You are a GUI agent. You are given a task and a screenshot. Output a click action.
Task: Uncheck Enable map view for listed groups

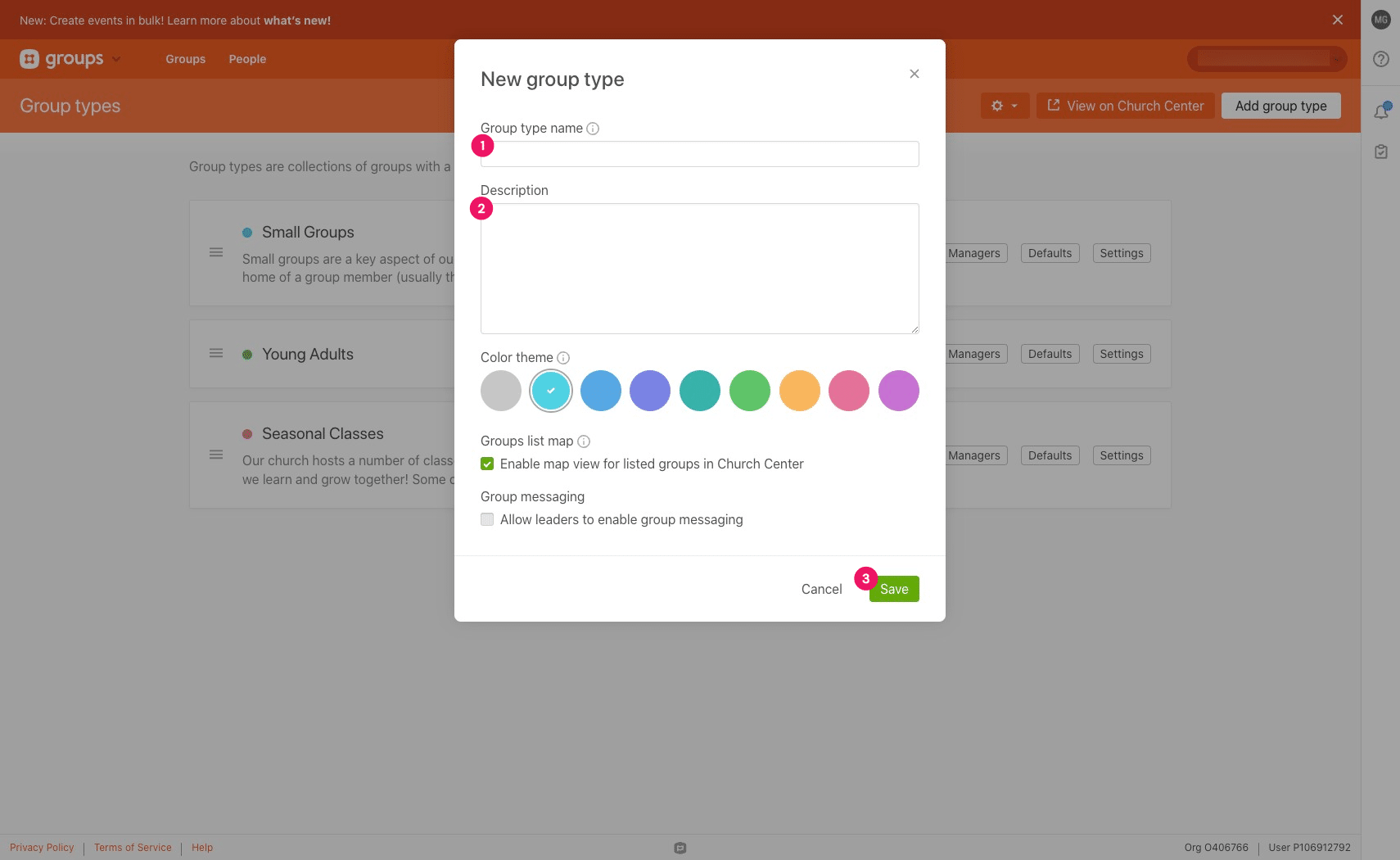[x=487, y=464]
